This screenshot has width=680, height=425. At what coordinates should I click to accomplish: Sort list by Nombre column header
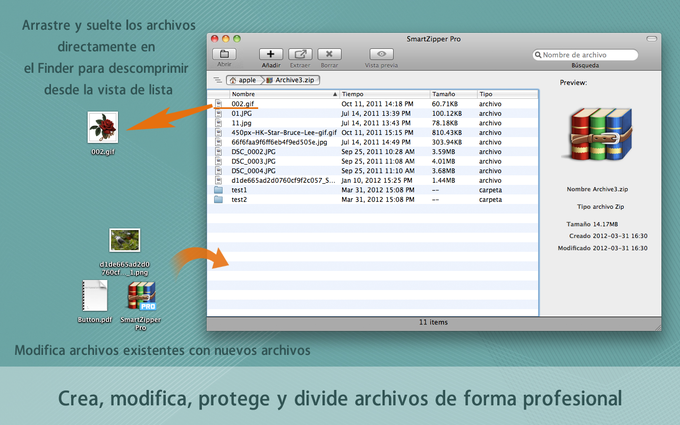(284, 94)
